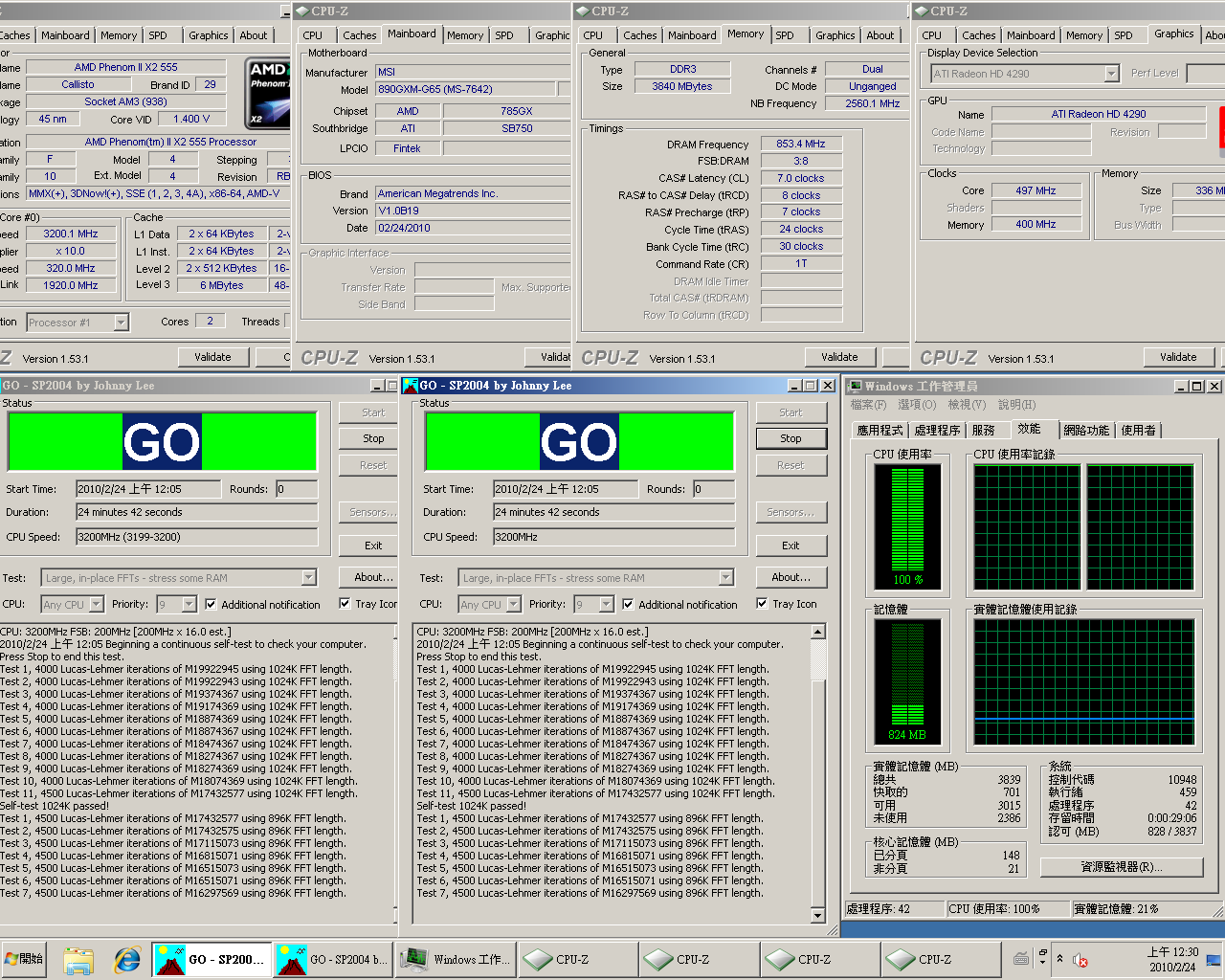Viewport: 1225px width, 980px height.
Task: Click the taskbar clock showing 上午 12:30
Action: 1172,959
